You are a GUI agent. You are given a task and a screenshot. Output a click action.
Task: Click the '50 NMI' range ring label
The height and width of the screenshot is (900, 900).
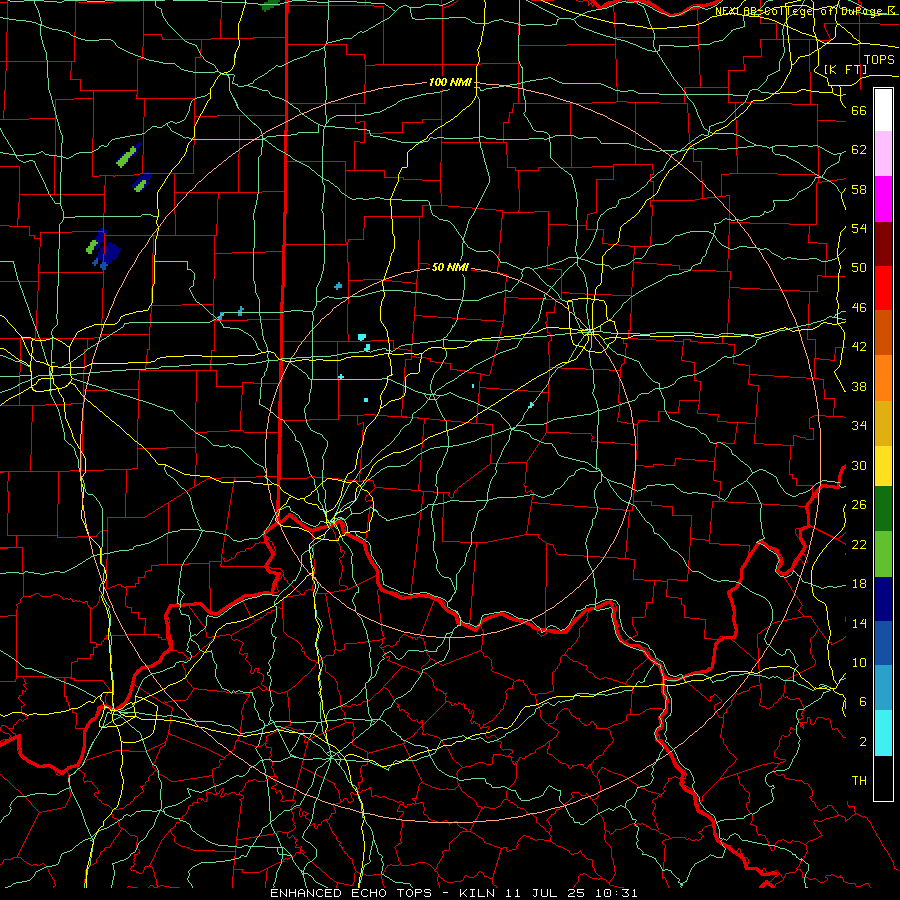point(450,267)
